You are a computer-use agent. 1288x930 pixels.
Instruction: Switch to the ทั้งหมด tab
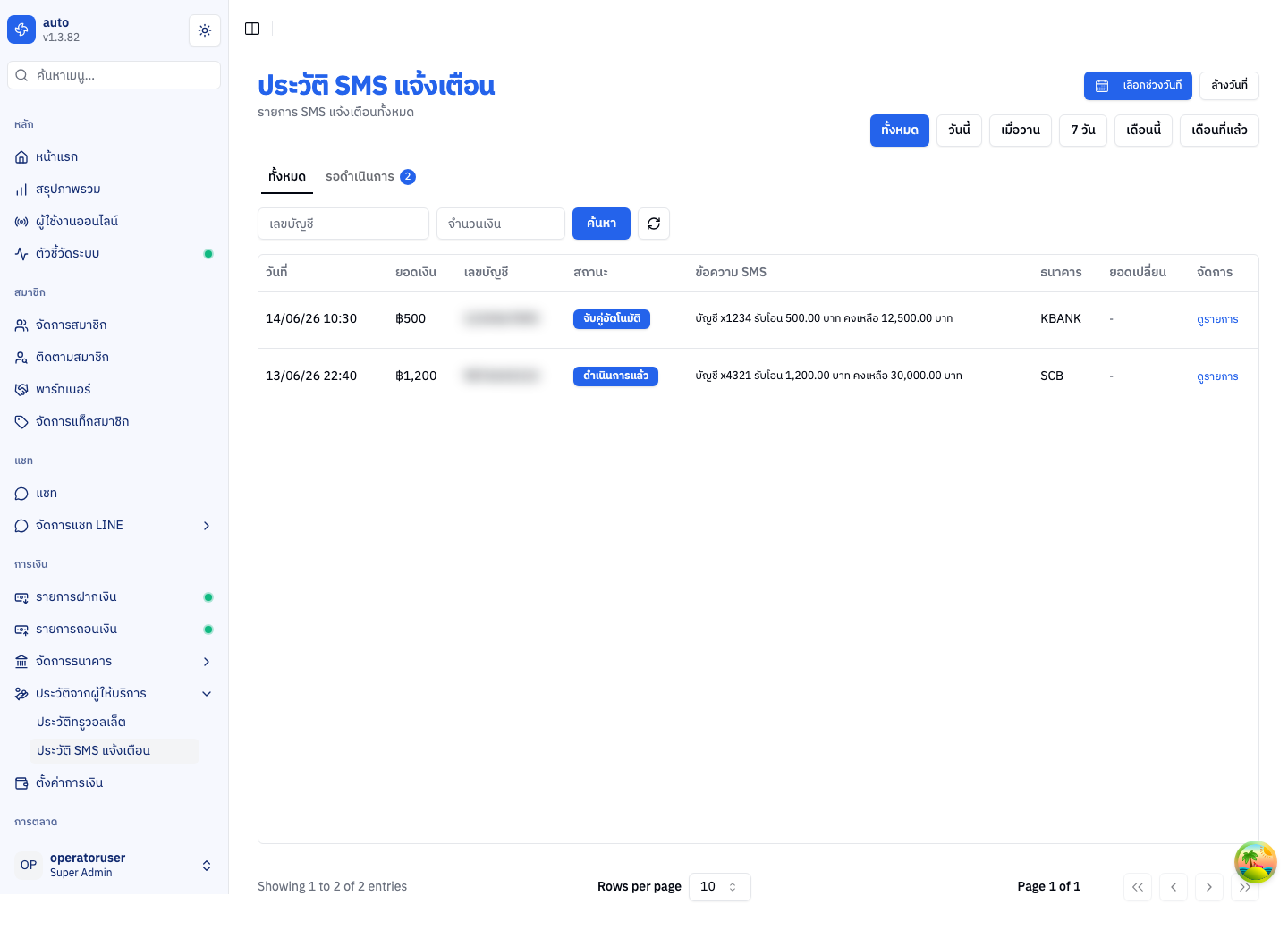point(287,177)
